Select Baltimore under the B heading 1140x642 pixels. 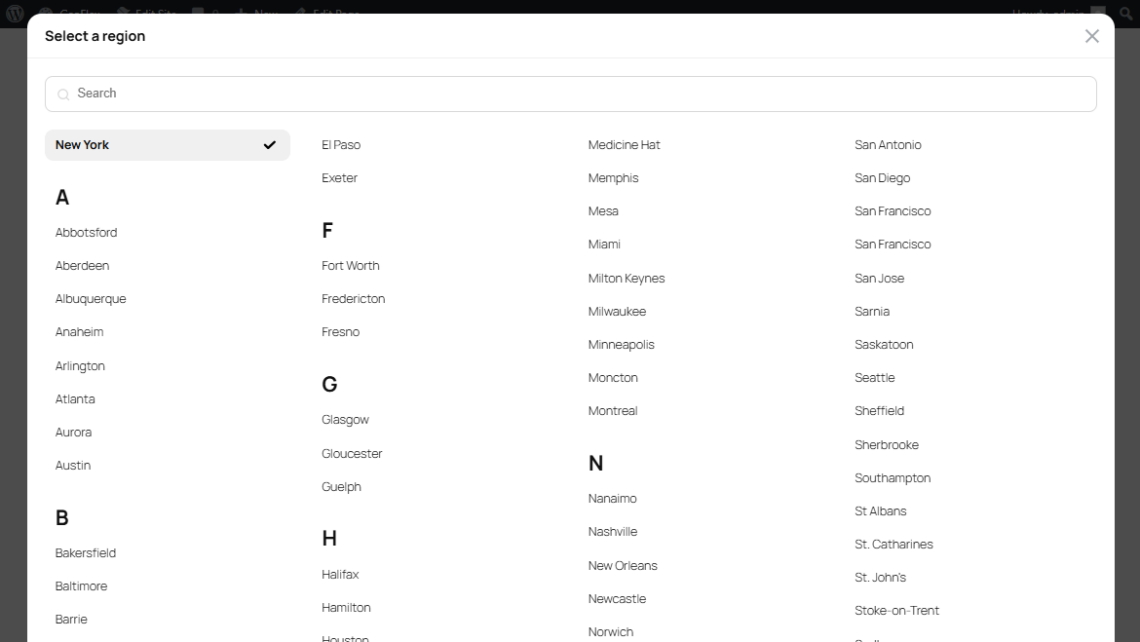pyautogui.click(x=81, y=586)
